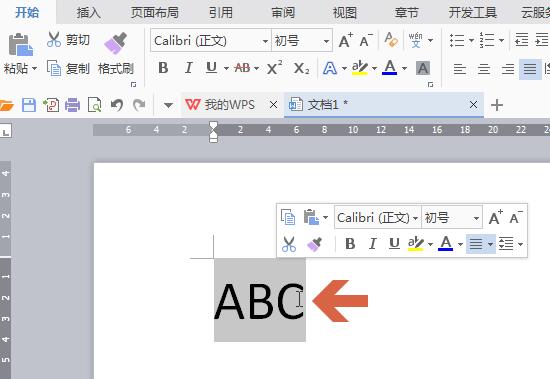The image size is (550, 379).
Task: Center align text in ribbon
Action: tap(484, 69)
